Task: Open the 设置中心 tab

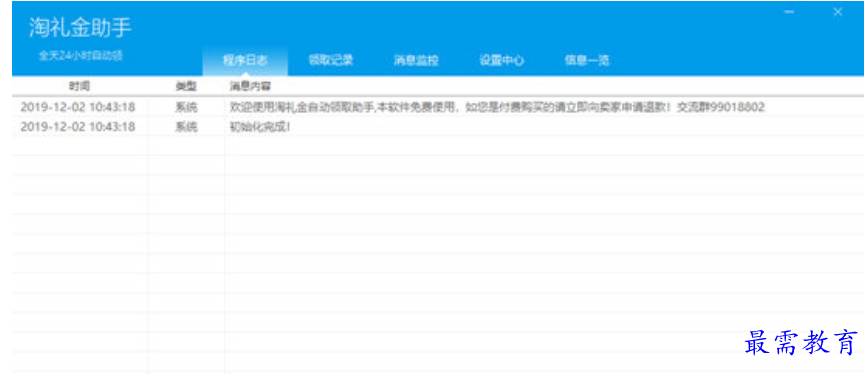Action: click(x=501, y=60)
